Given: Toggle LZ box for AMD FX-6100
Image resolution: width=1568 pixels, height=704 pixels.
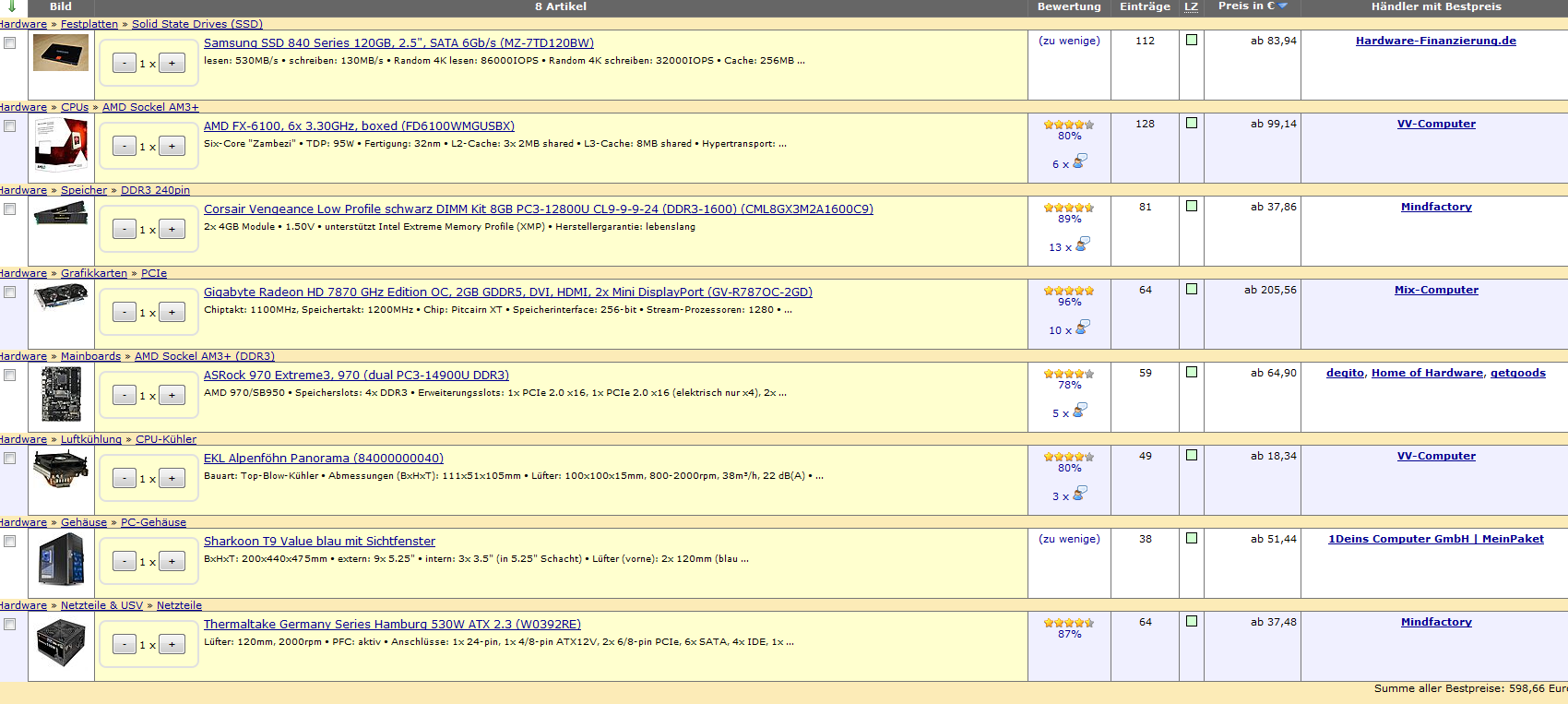Looking at the screenshot, I should click(1192, 123).
